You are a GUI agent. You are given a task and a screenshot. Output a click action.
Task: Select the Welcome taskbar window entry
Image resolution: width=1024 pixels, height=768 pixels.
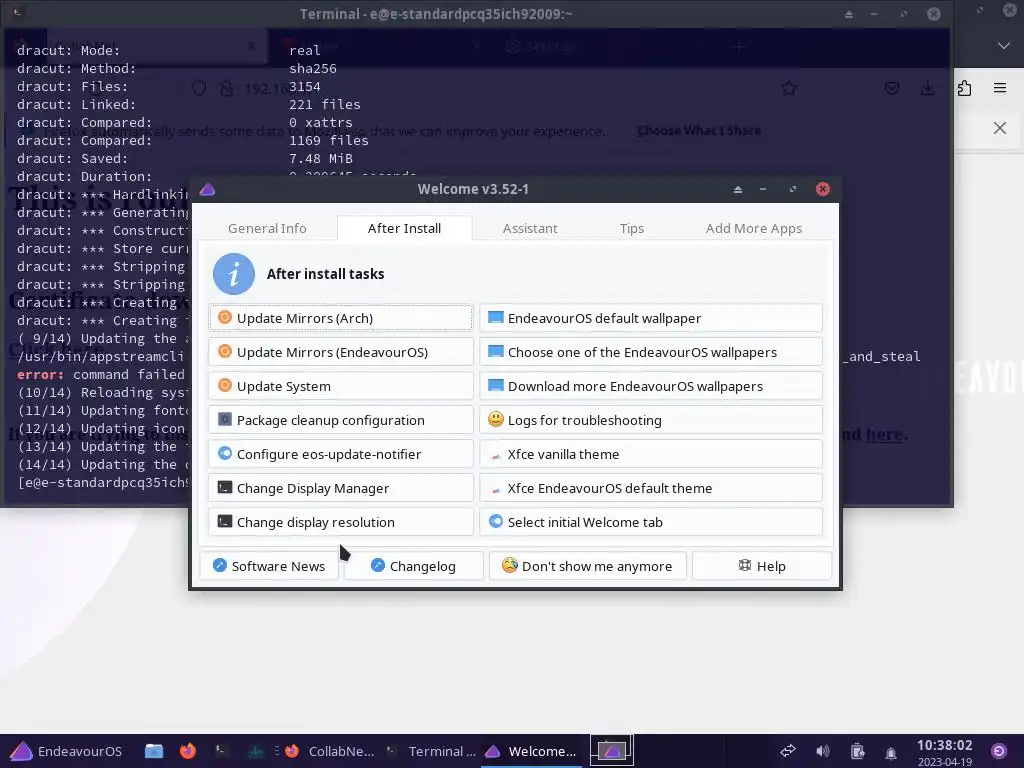(x=532, y=751)
